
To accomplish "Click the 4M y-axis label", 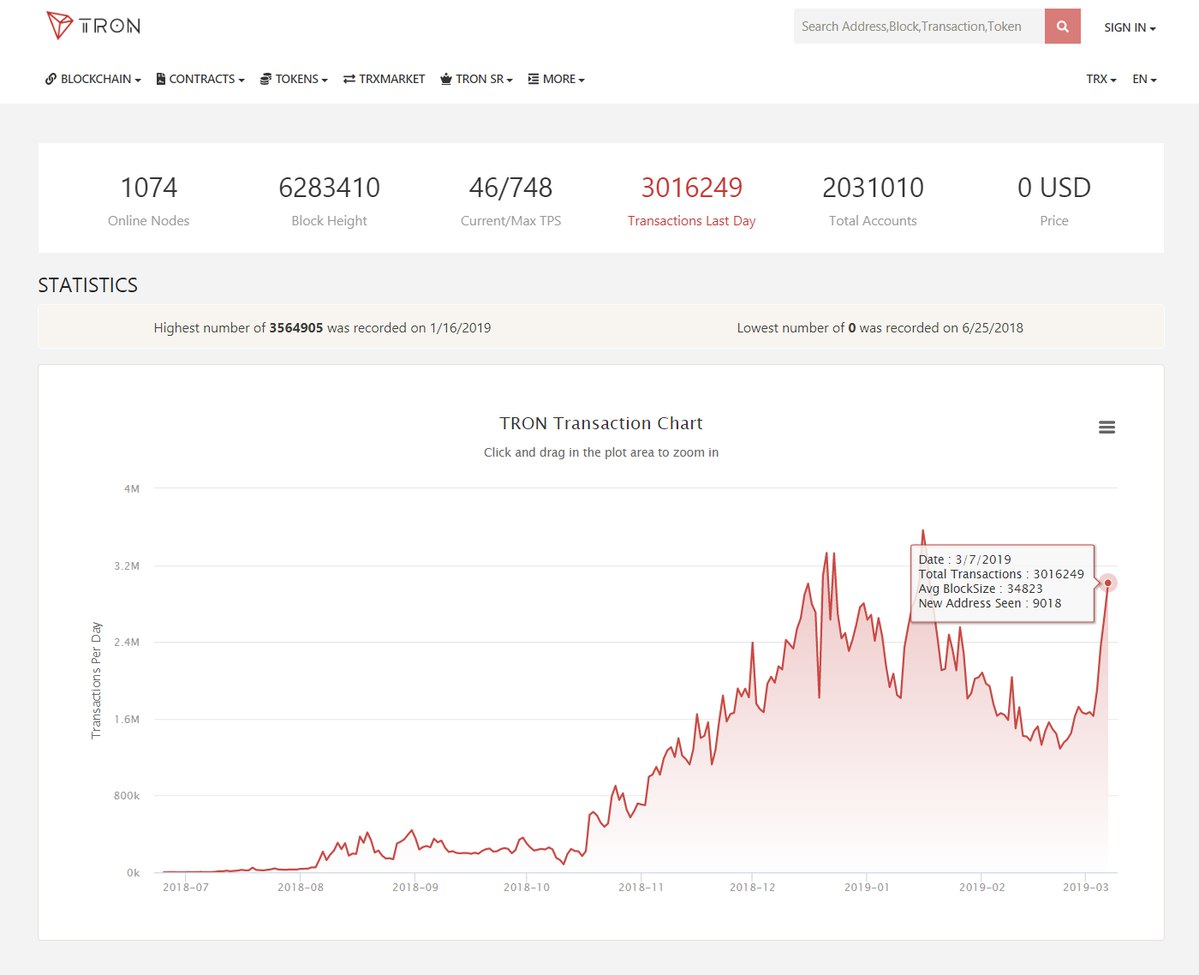I will pos(132,489).
